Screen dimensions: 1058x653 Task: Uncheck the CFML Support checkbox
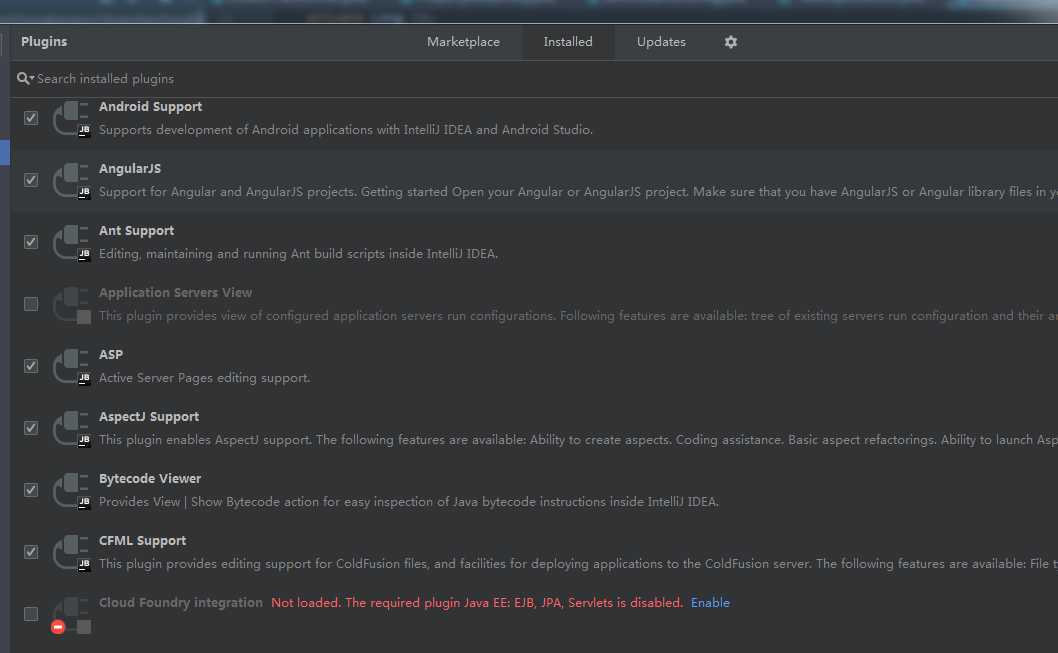31,552
